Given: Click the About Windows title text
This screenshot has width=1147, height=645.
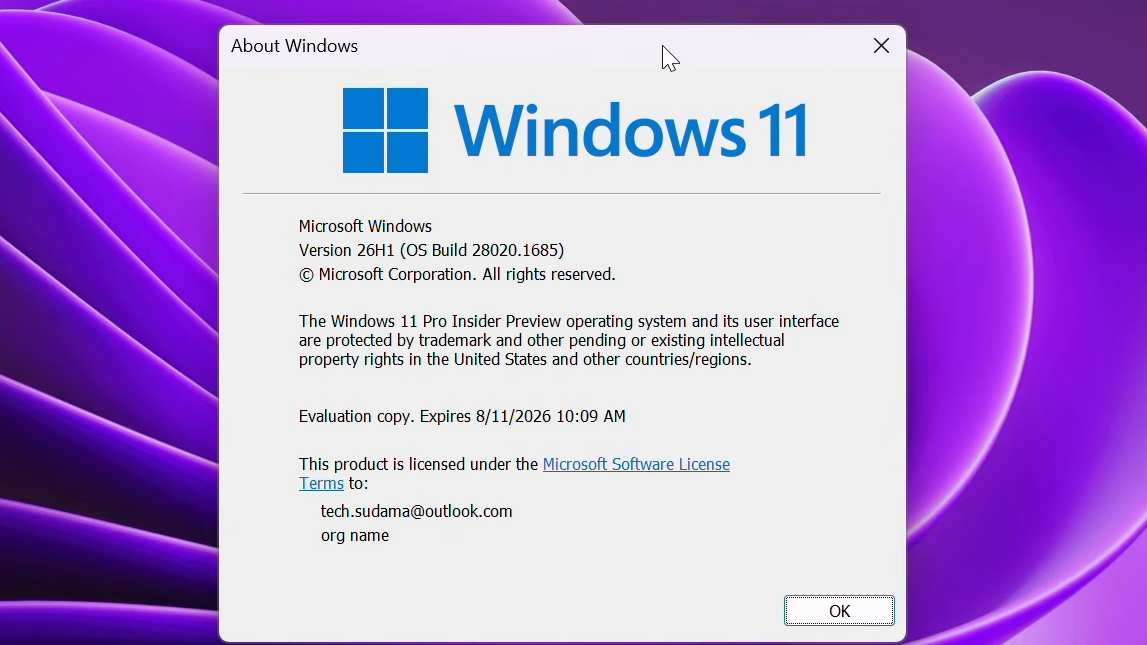Looking at the screenshot, I should [x=294, y=46].
